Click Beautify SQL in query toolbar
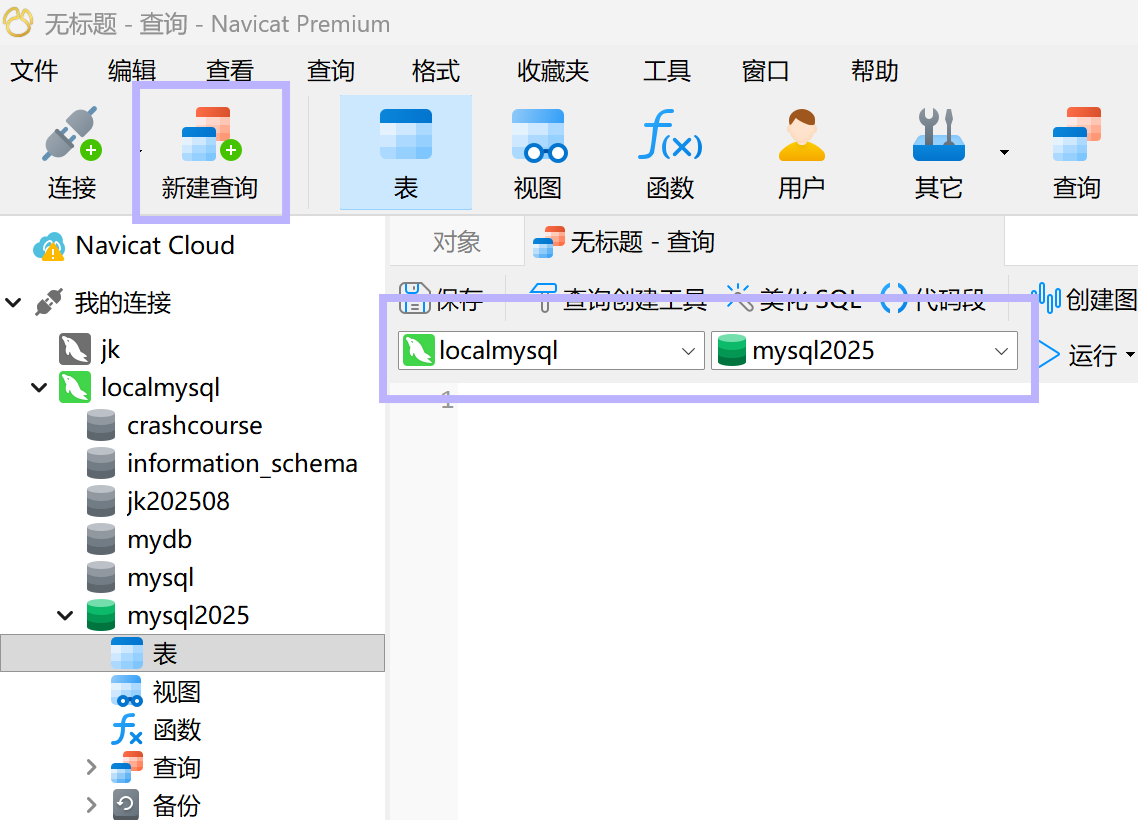This screenshot has width=1138, height=820. [794, 298]
